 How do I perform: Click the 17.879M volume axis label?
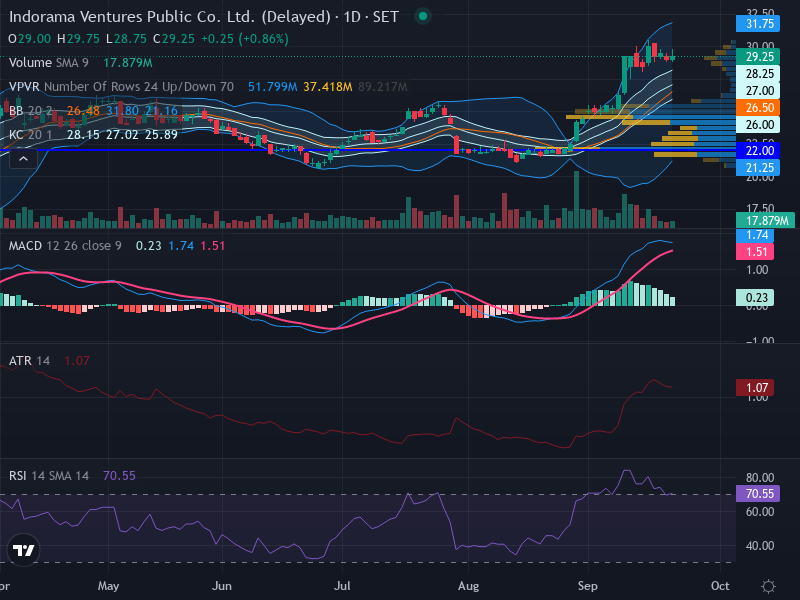[x=765, y=220]
